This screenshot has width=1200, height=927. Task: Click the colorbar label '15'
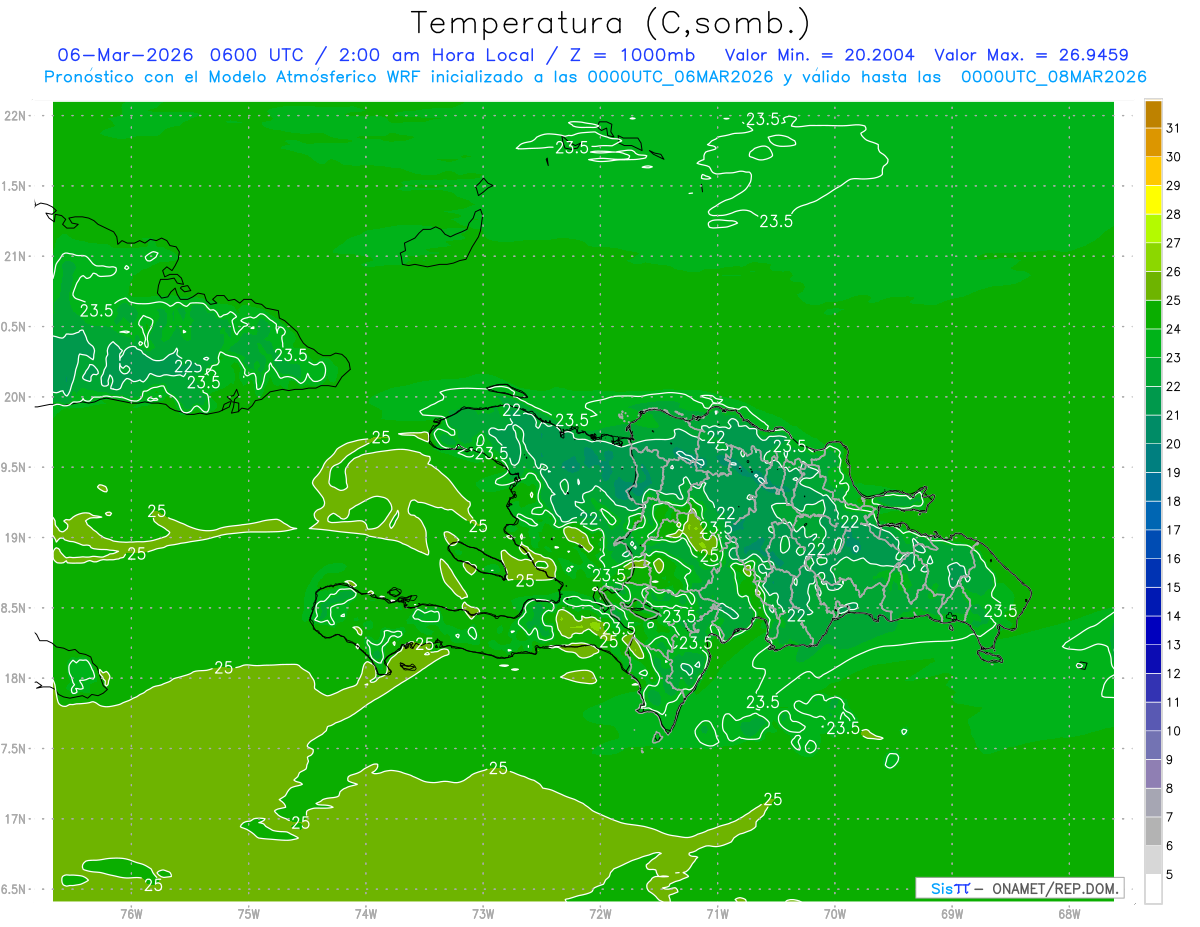point(1173,587)
